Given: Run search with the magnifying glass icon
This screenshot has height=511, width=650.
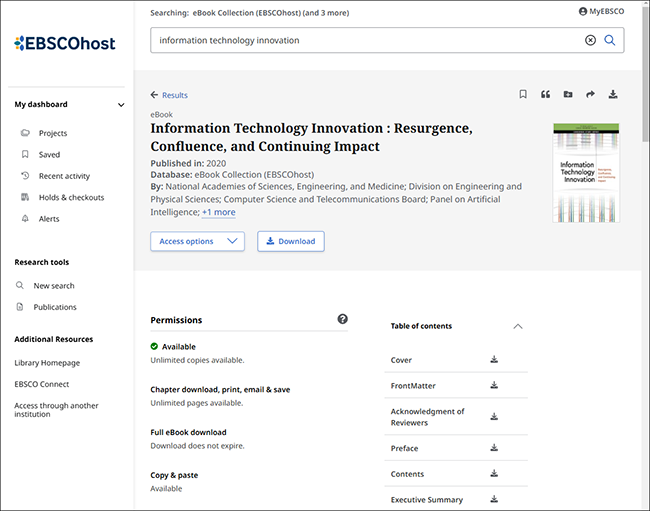Looking at the screenshot, I should click(609, 40).
